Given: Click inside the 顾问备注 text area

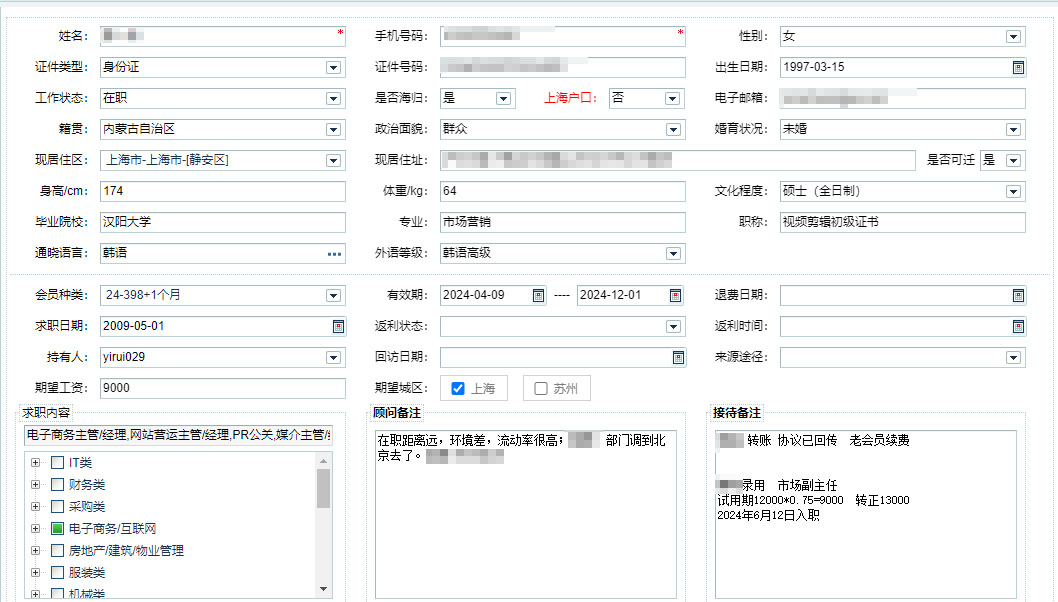Looking at the screenshot, I should [526, 514].
